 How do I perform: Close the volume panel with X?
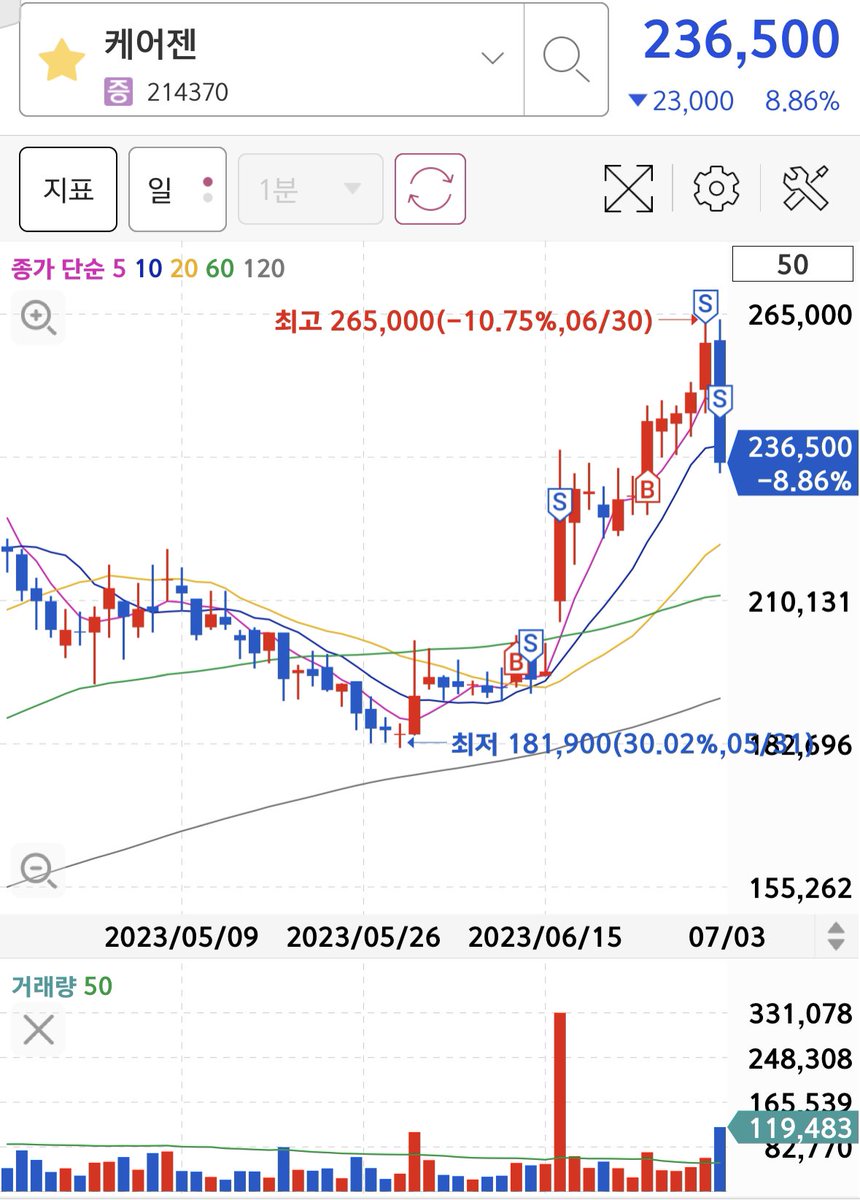click(38, 1029)
